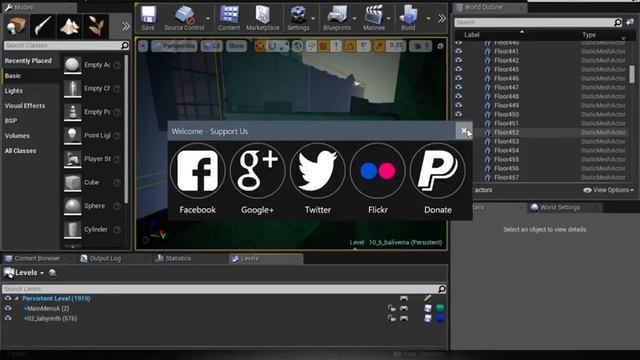The image size is (640, 360).
Task: Switch to the Statistics tab
Action: coord(178,259)
